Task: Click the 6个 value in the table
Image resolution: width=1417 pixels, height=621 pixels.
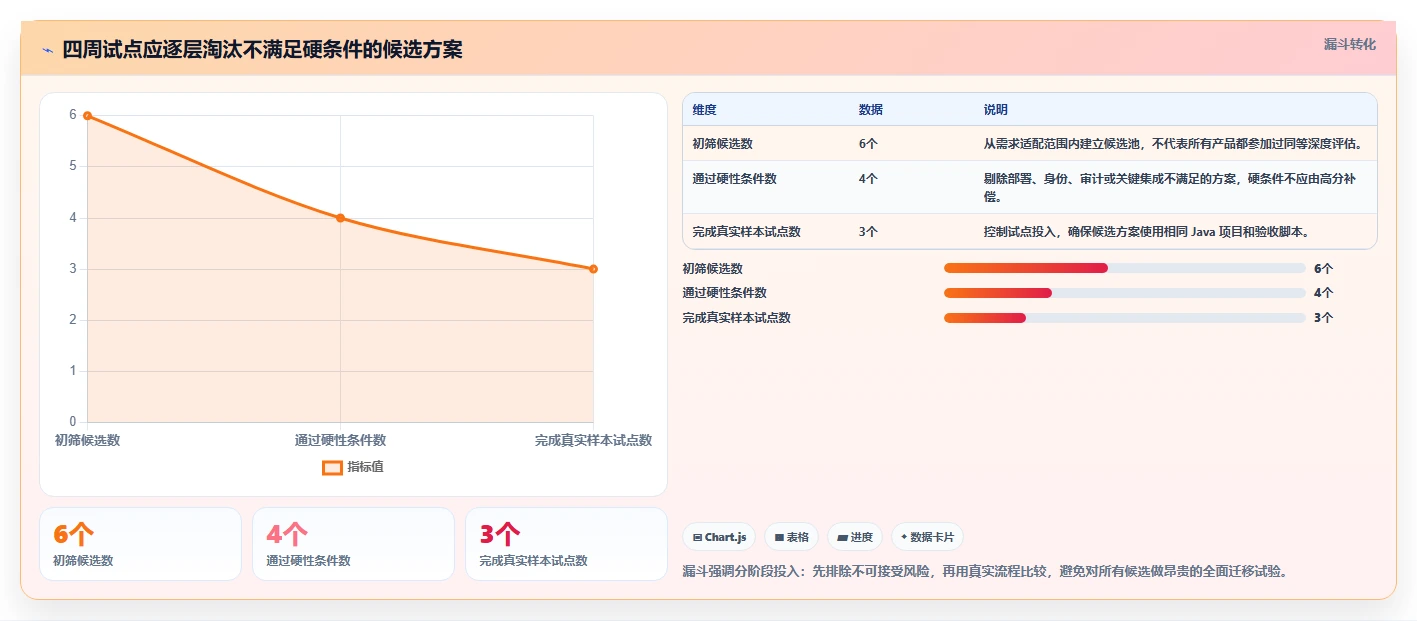Action: [867, 144]
